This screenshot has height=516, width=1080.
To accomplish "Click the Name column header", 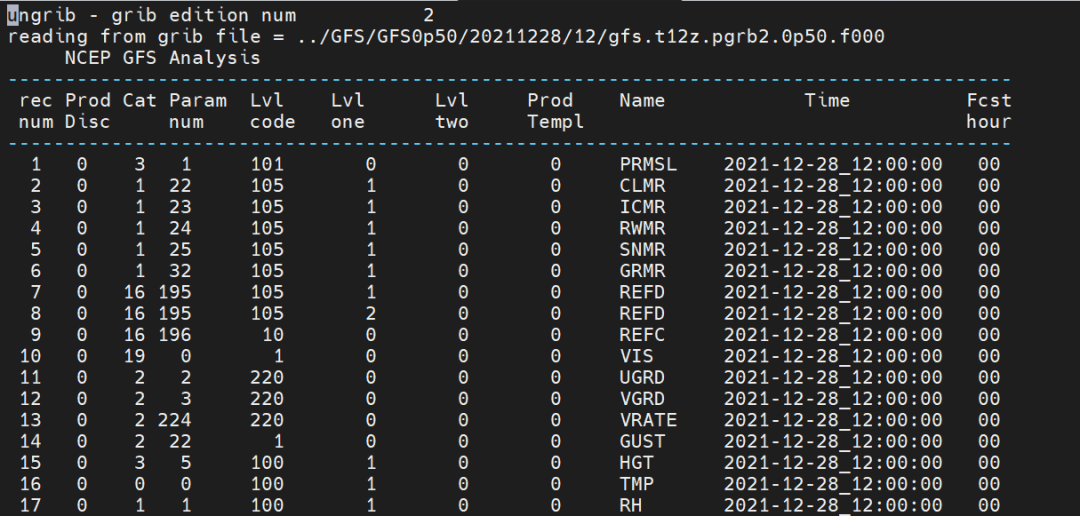I will pos(642,100).
